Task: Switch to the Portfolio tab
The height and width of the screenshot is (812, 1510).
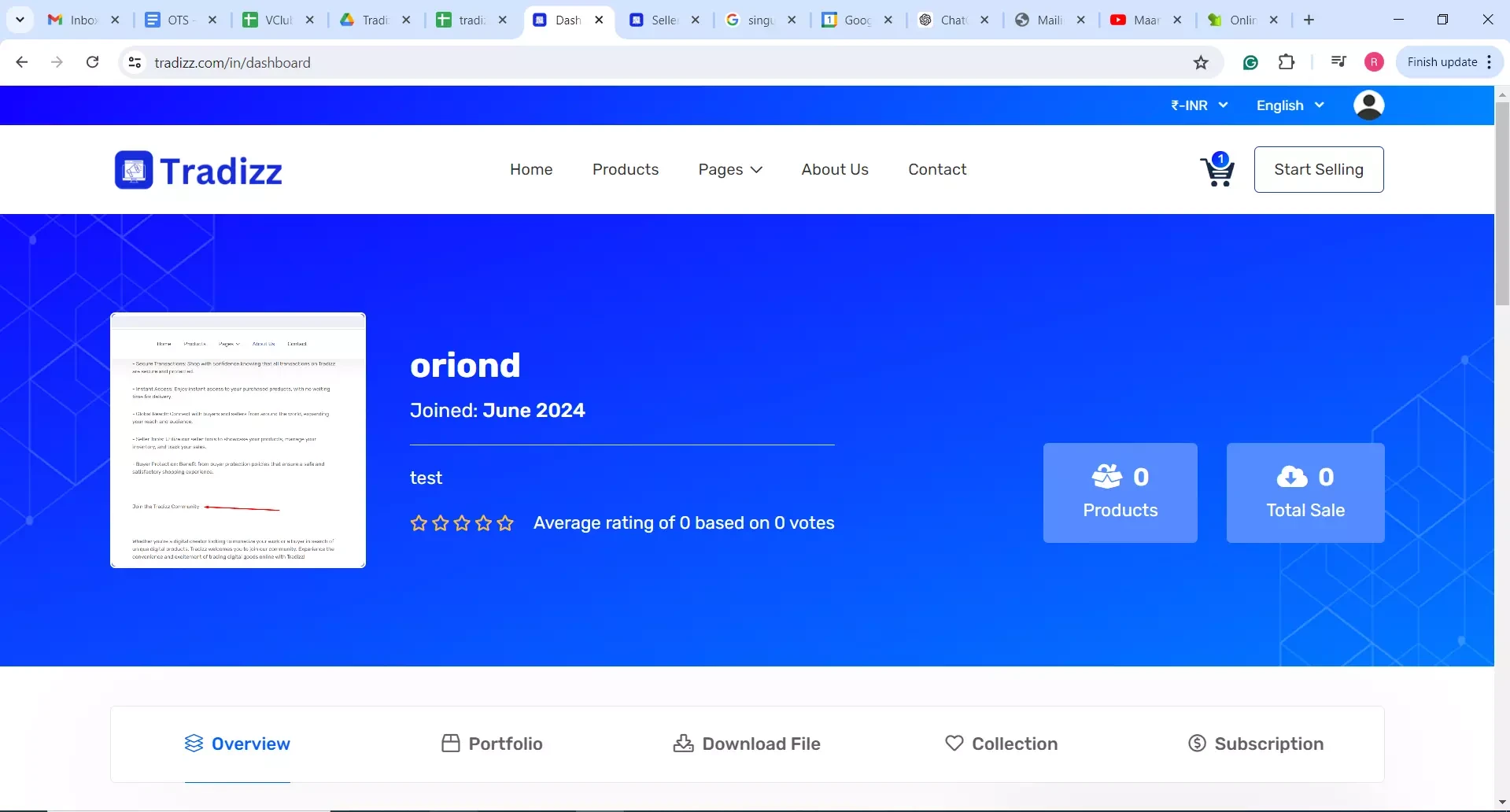Action: (x=492, y=744)
